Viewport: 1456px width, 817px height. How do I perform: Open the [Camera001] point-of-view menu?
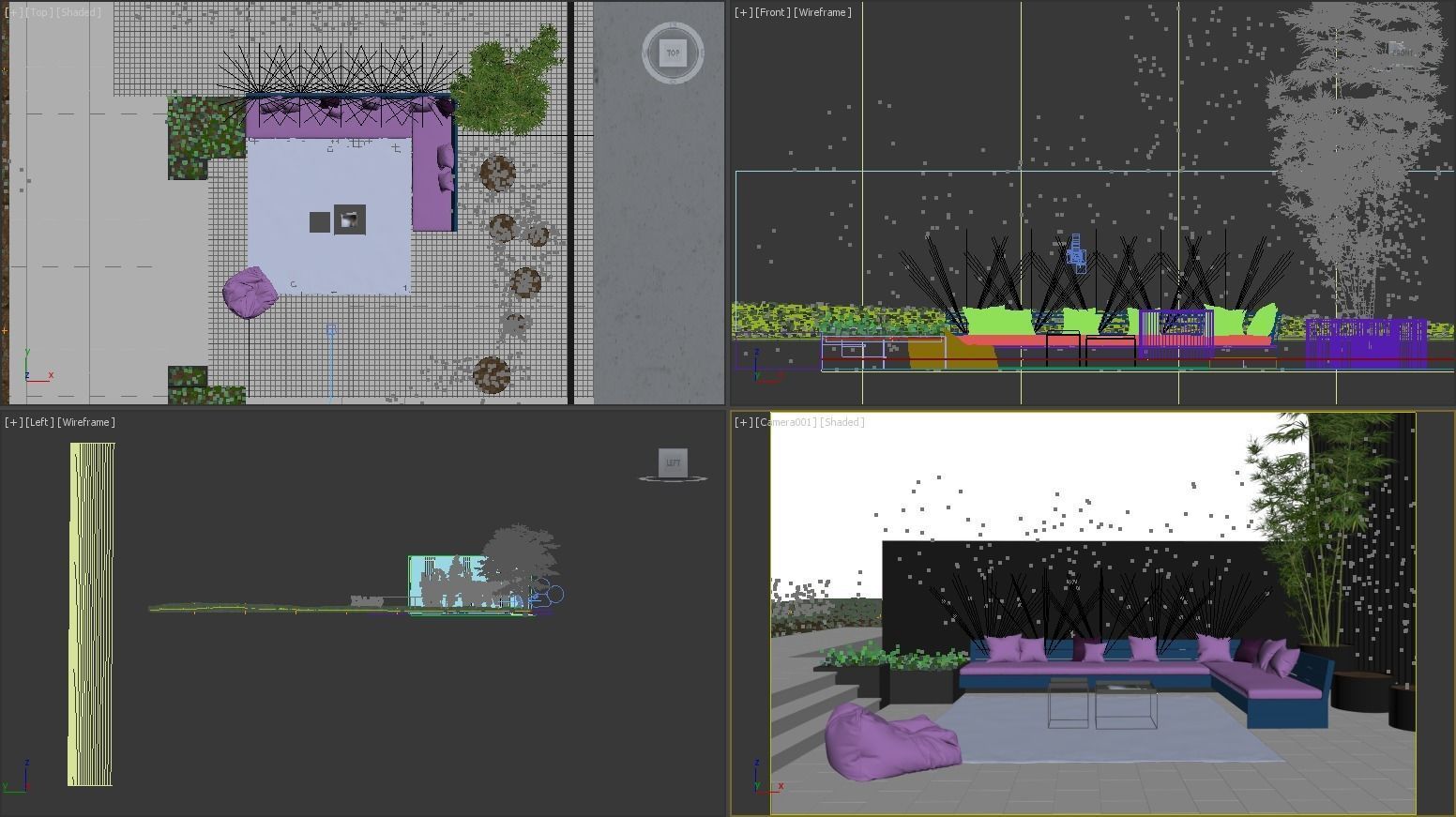[785, 422]
